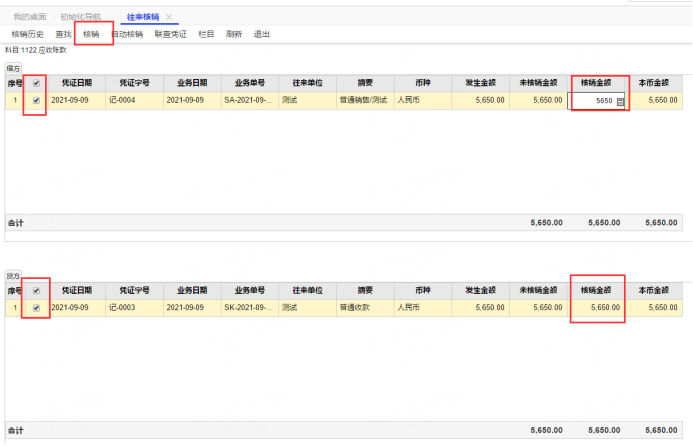This screenshot has height=446, width=693.
Task: Toggle the select-all checkbox in 借方 header
Action: coord(36,83)
